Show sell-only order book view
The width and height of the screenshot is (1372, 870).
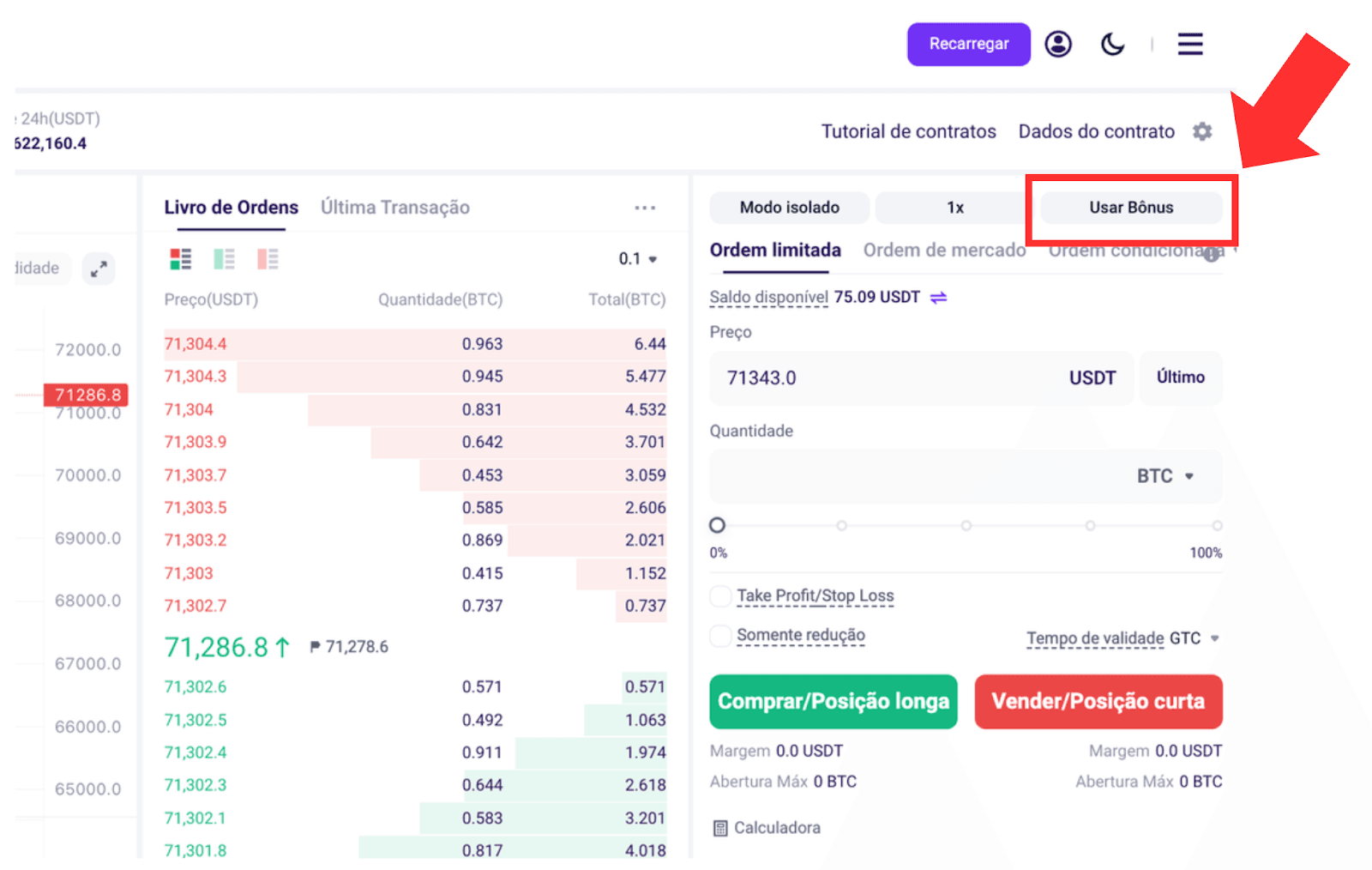[x=268, y=259]
